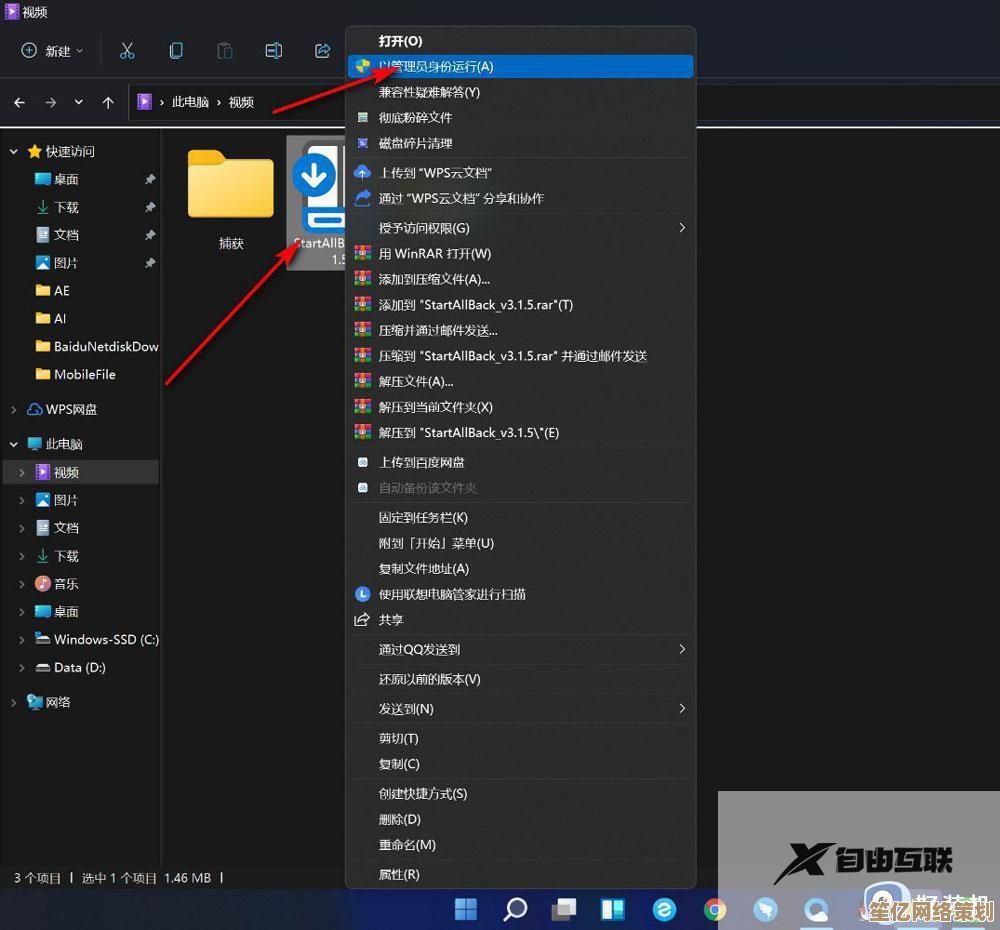Open the Windows Start menu
The height and width of the screenshot is (930, 1000).
click(x=465, y=909)
